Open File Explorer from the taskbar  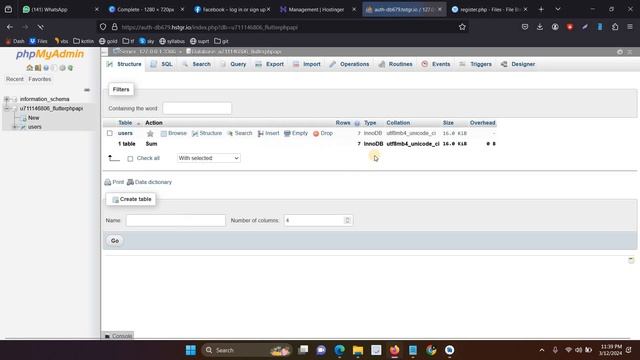(x=358, y=350)
